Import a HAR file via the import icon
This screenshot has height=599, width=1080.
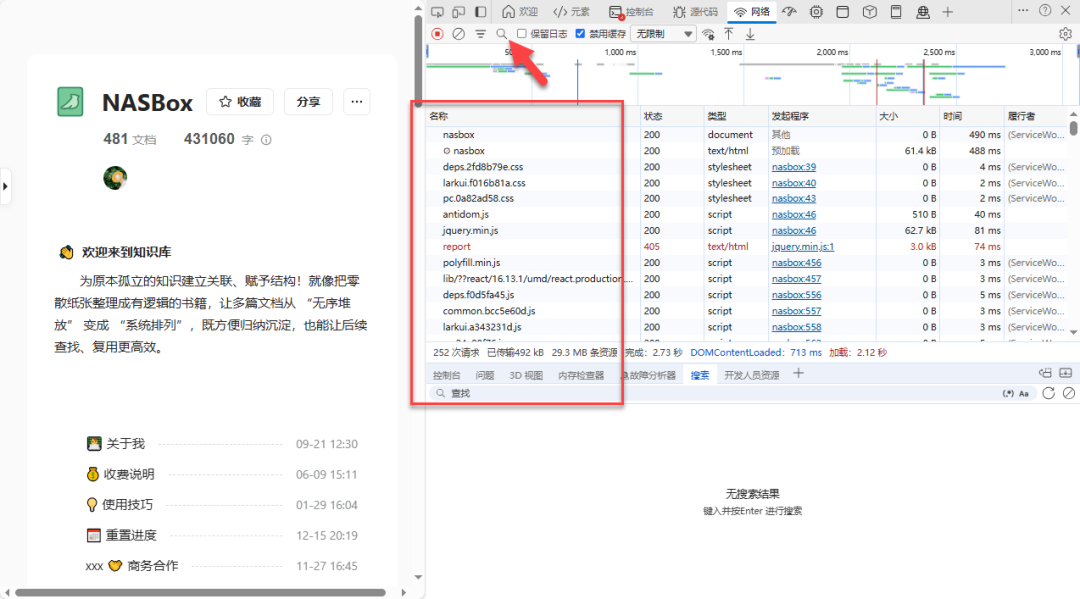point(729,33)
